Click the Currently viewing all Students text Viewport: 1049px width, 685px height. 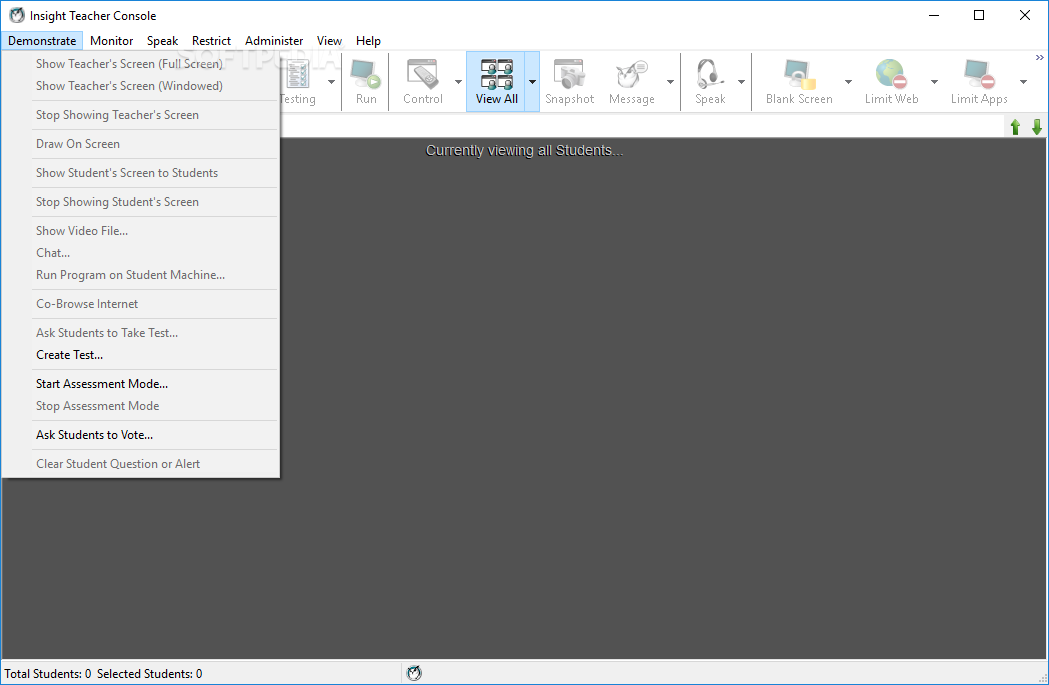pyautogui.click(x=524, y=151)
